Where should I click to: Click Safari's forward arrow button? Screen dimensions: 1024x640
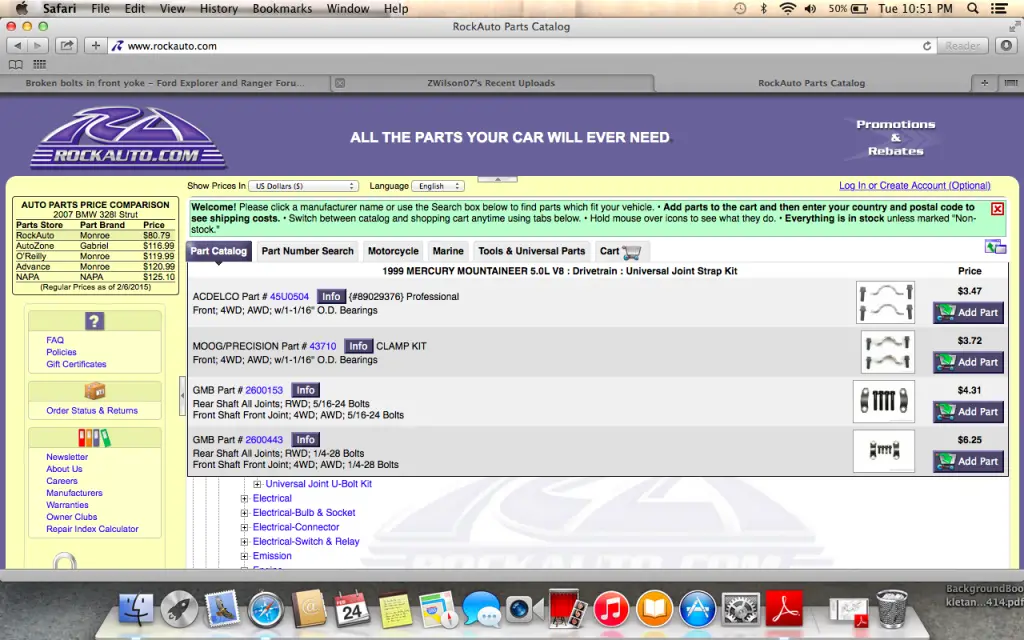point(38,46)
